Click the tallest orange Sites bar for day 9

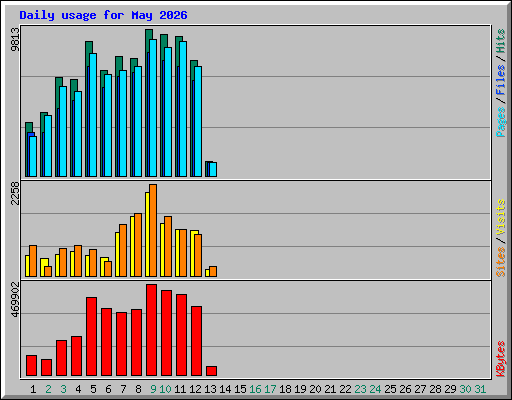pyautogui.click(x=153, y=230)
